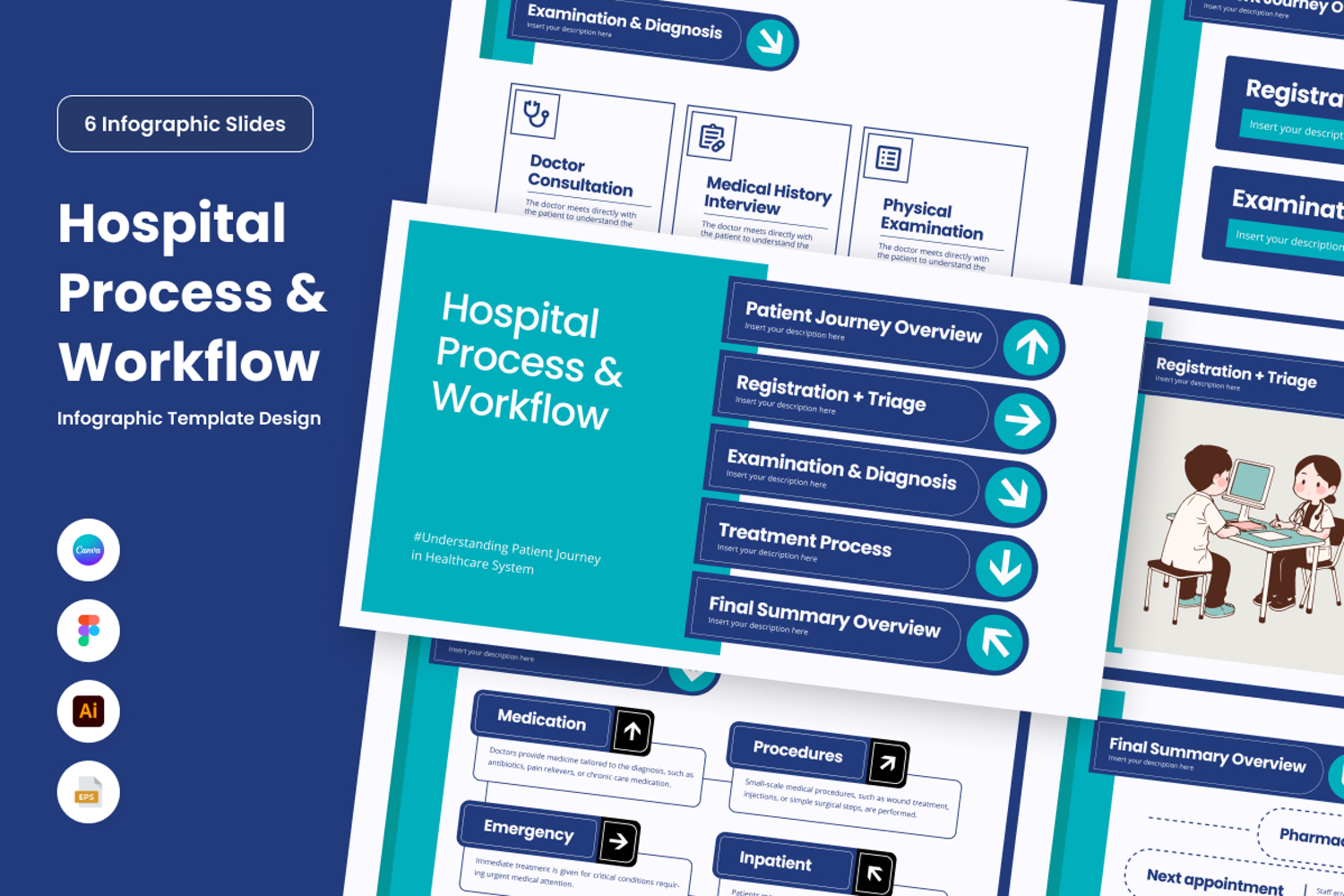Click the Canva logo icon
Screen dimensions: 1344x896
point(88,550)
